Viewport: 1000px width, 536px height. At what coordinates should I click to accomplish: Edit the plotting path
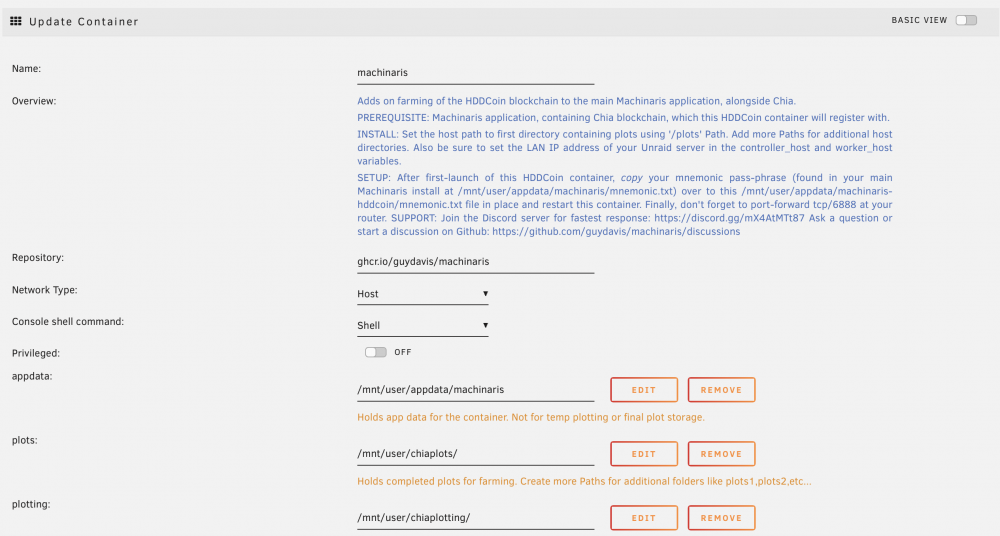tap(643, 517)
